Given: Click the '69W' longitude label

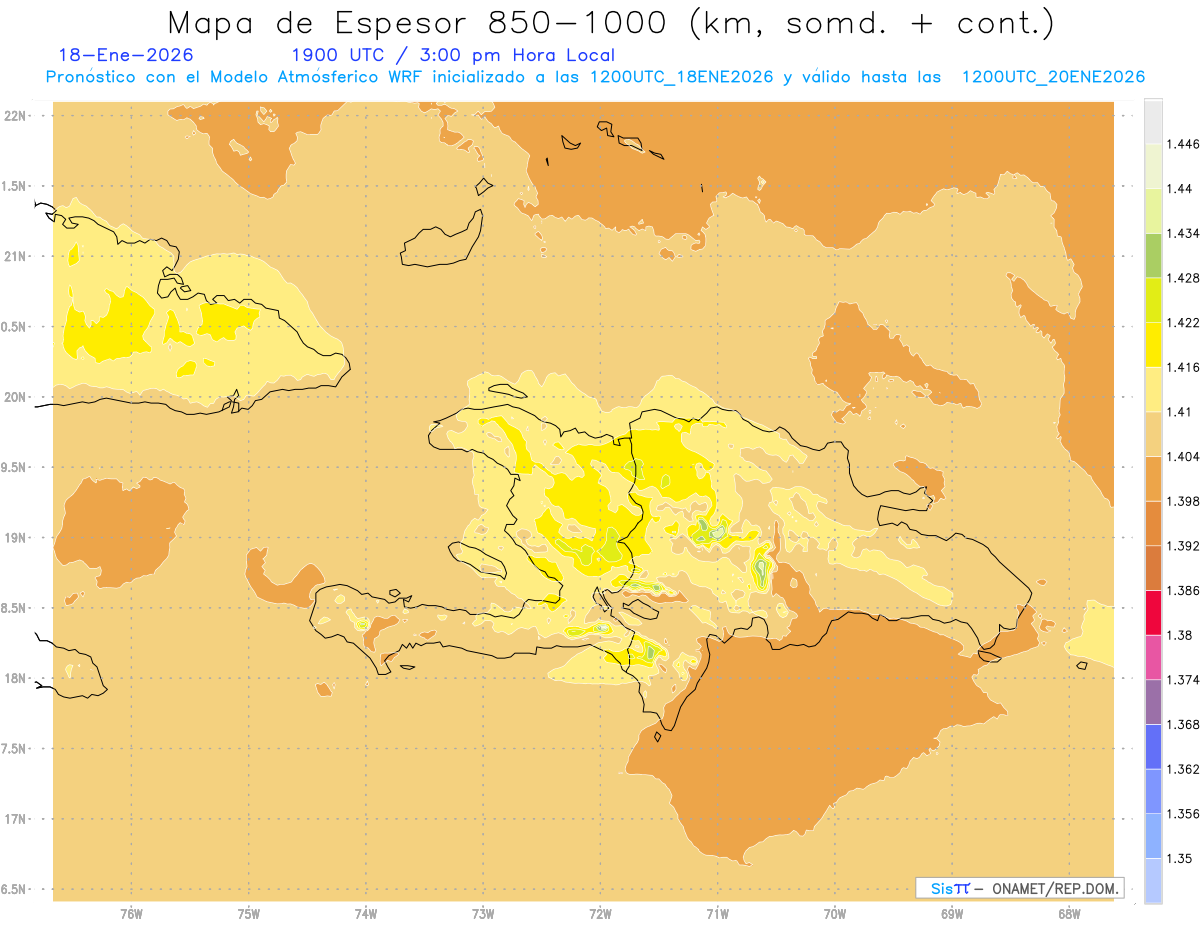Looking at the screenshot, I should pos(951,914).
